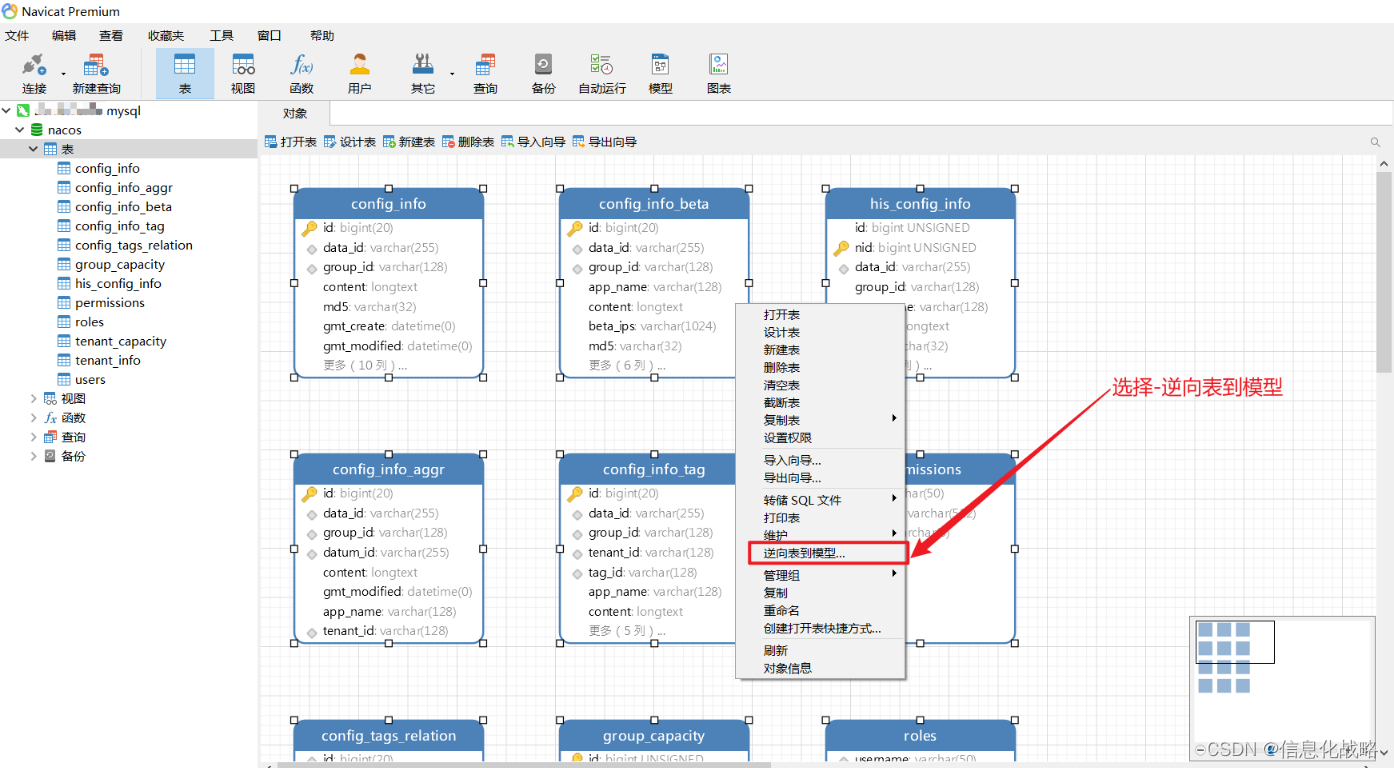Viewport: 1394px width, 768px height.
Task: Collapse the nacos database node
Action: (x=19, y=130)
